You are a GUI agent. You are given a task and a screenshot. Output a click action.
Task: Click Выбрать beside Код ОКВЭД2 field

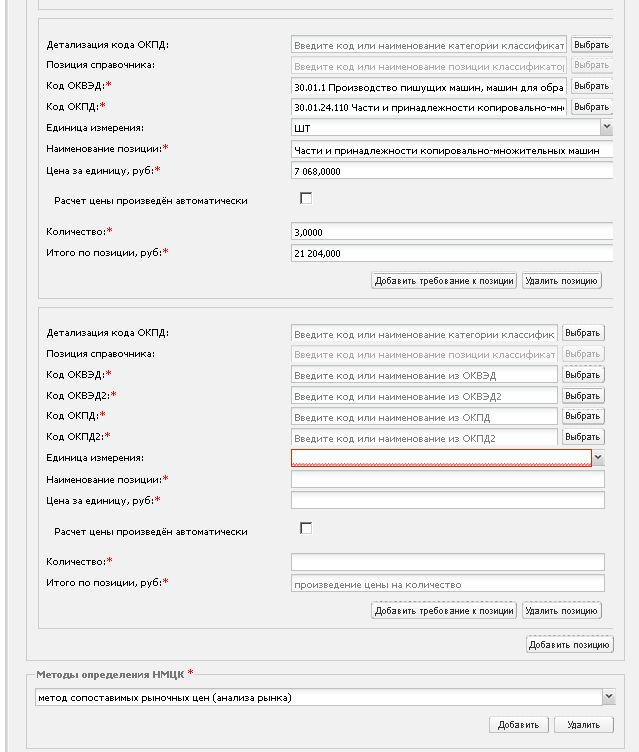click(x=583, y=396)
